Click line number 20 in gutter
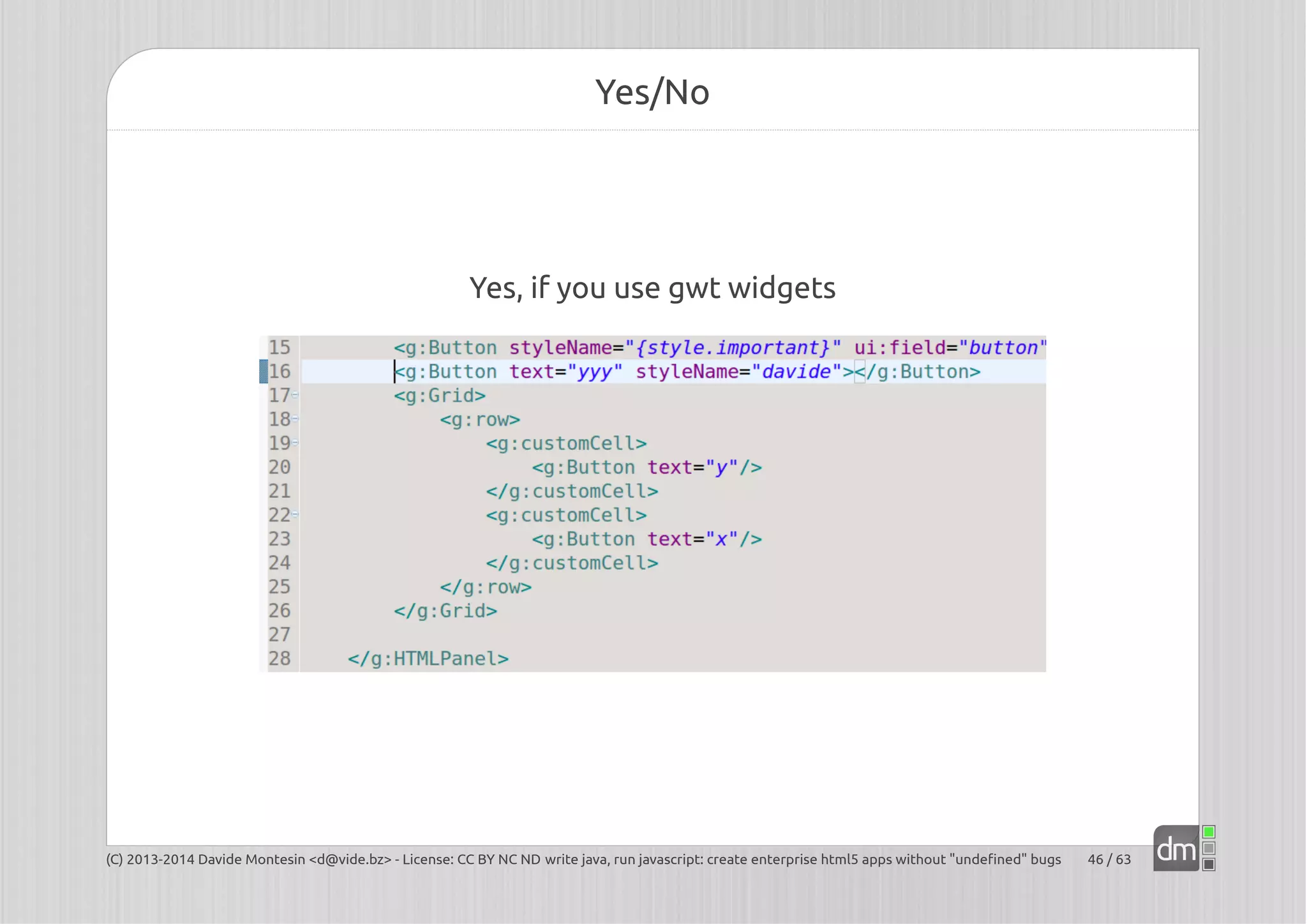The image size is (1307, 924). 280,467
